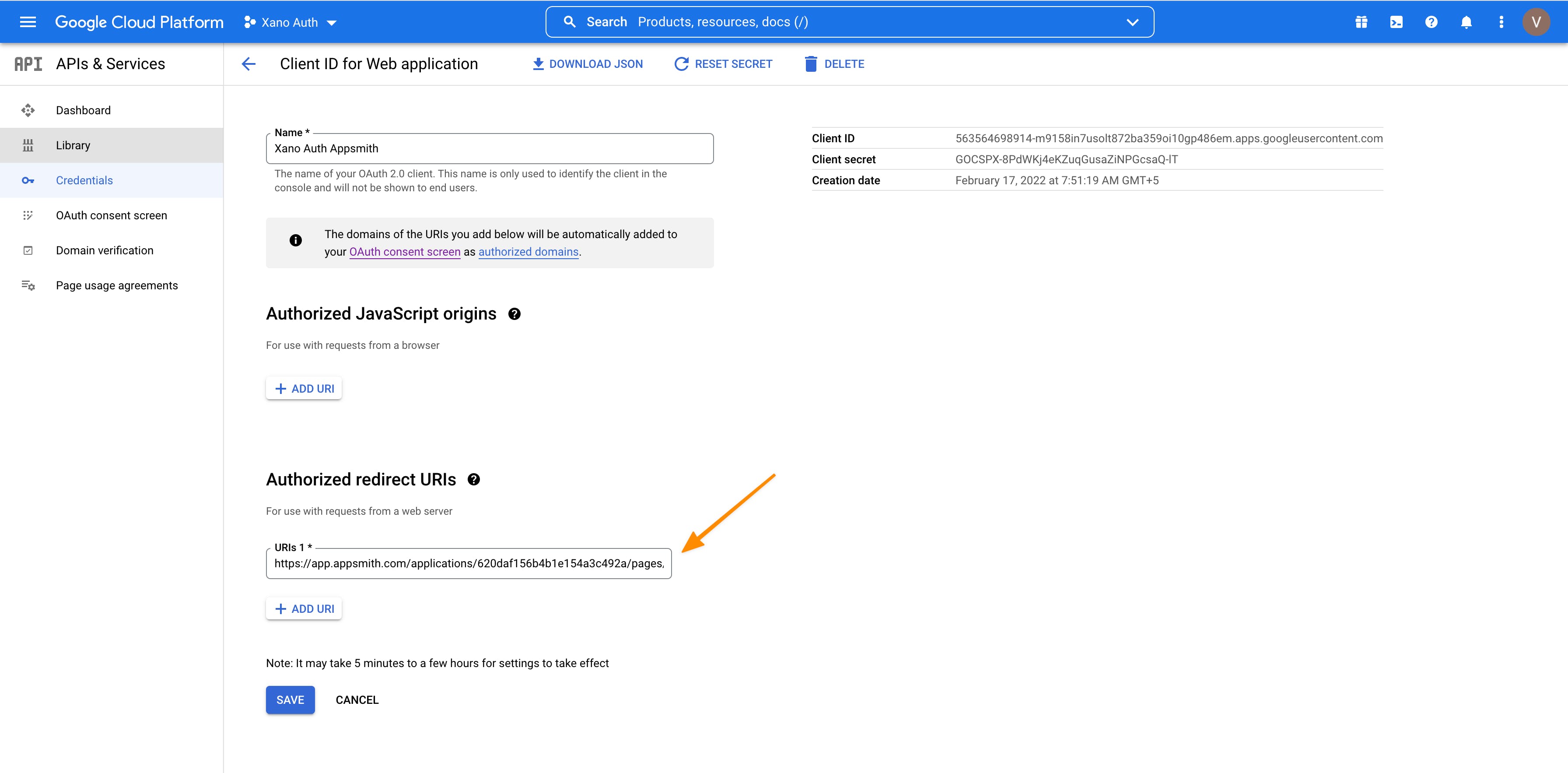
Task: Activate the Cloud Shell icon
Action: pos(1396,22)
